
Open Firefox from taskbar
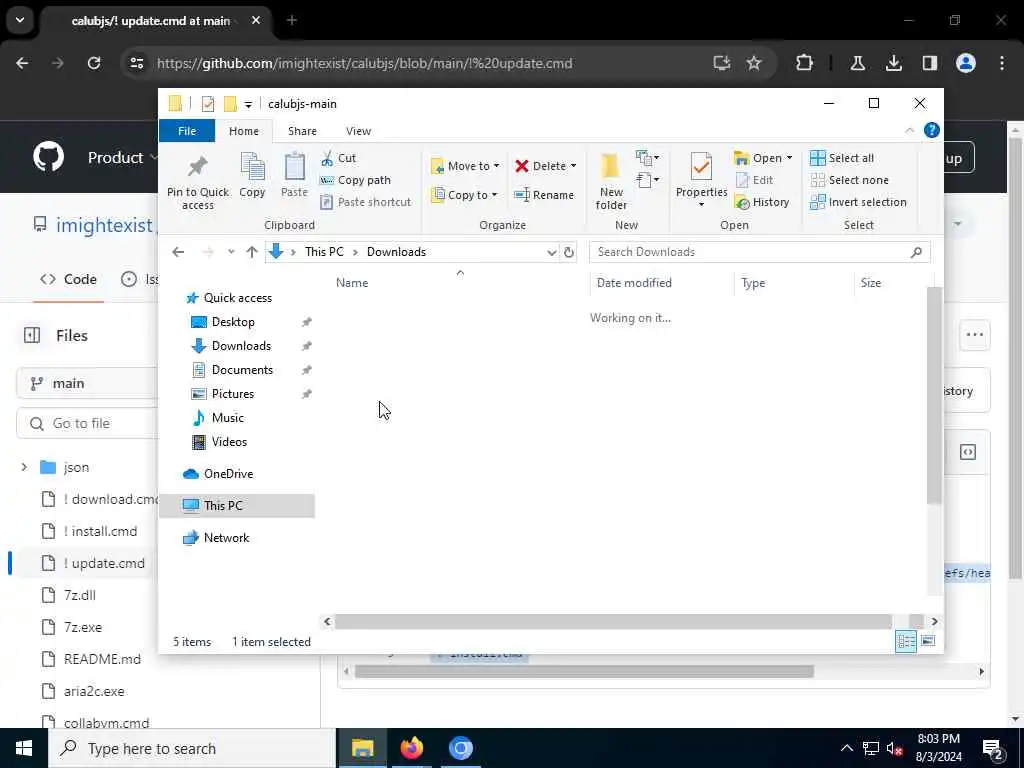pos(411,748)
